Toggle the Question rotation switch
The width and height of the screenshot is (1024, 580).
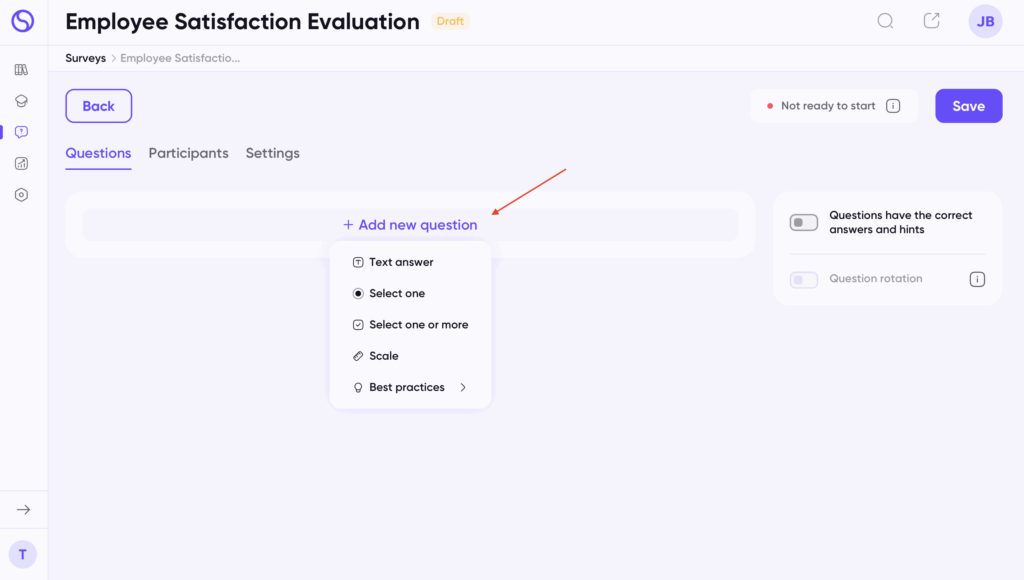coord(804,279)
